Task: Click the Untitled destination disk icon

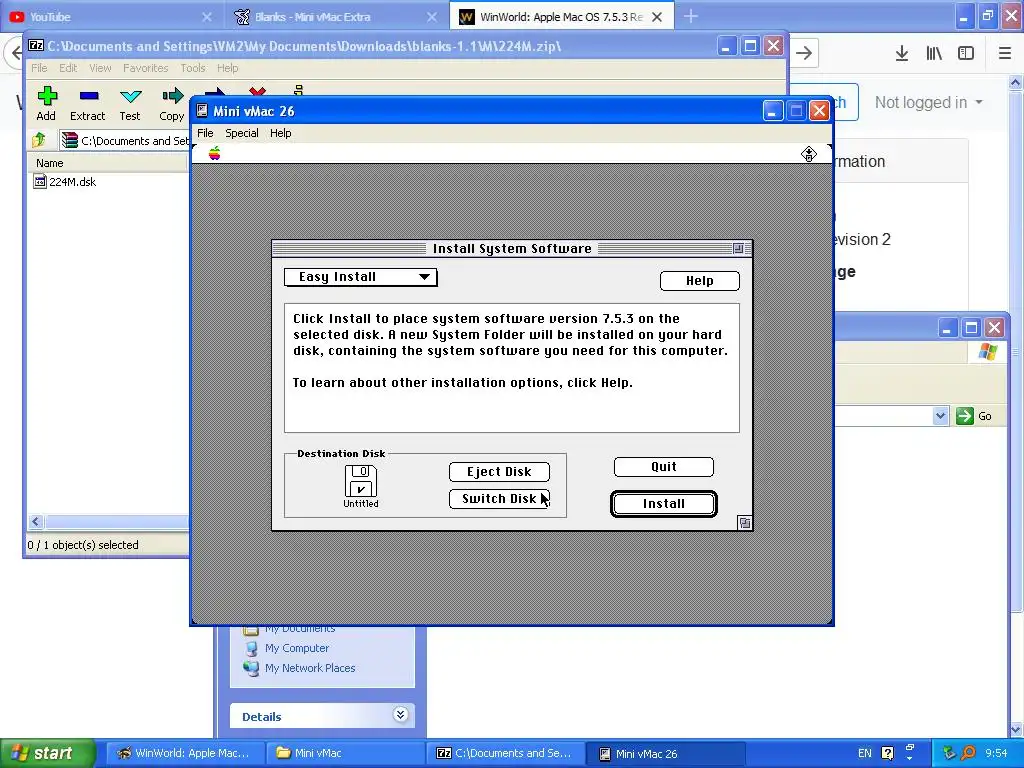Action: pyautogui.click(x=360, y=487)
